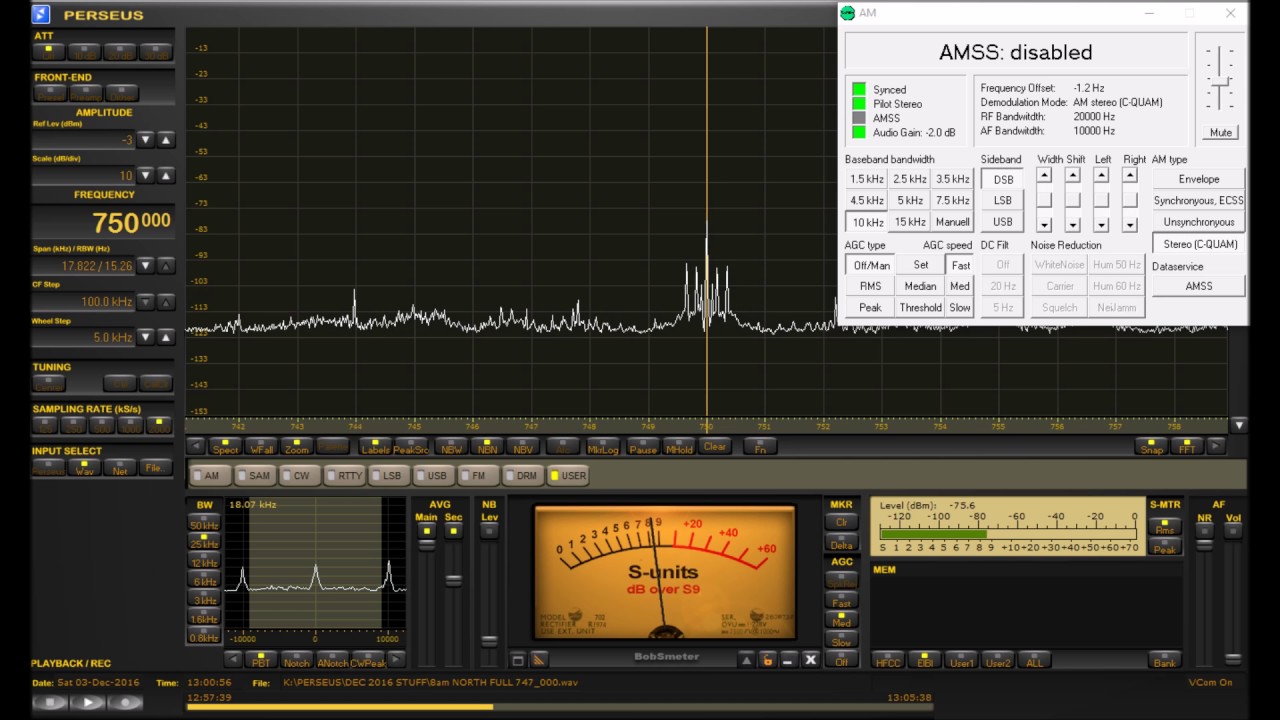Select the Net input source
This screenshot has width=1280, height=720.
click(x=120, y=468)
